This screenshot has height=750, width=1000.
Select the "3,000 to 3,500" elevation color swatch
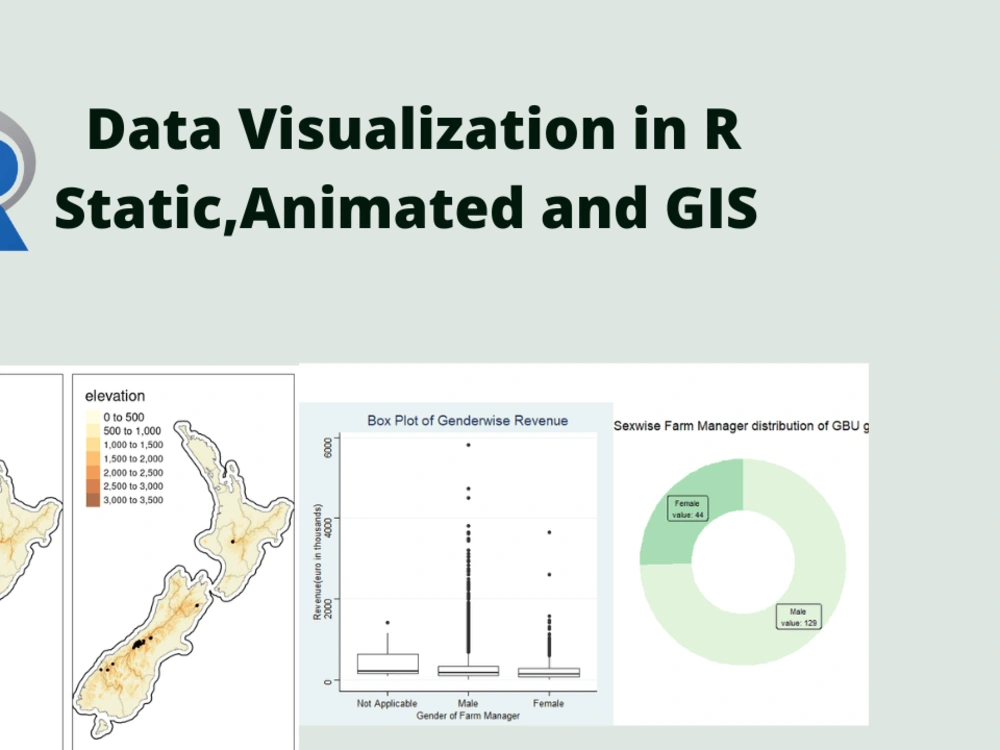coord(93,500)
